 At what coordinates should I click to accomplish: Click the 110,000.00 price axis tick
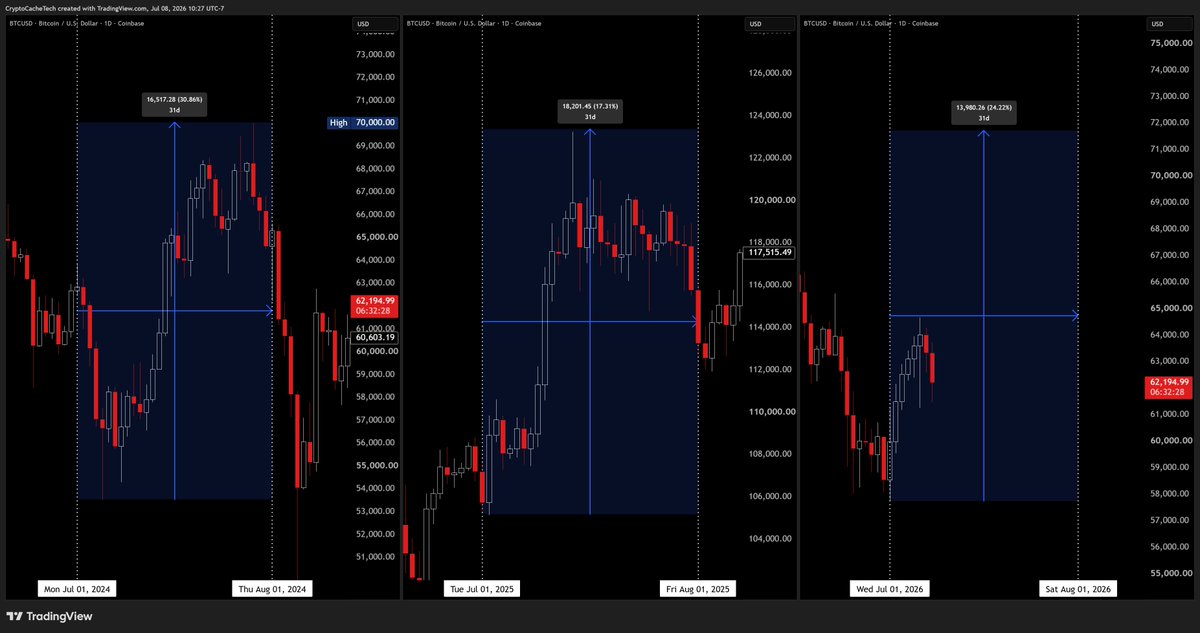(x=770, y=412)
